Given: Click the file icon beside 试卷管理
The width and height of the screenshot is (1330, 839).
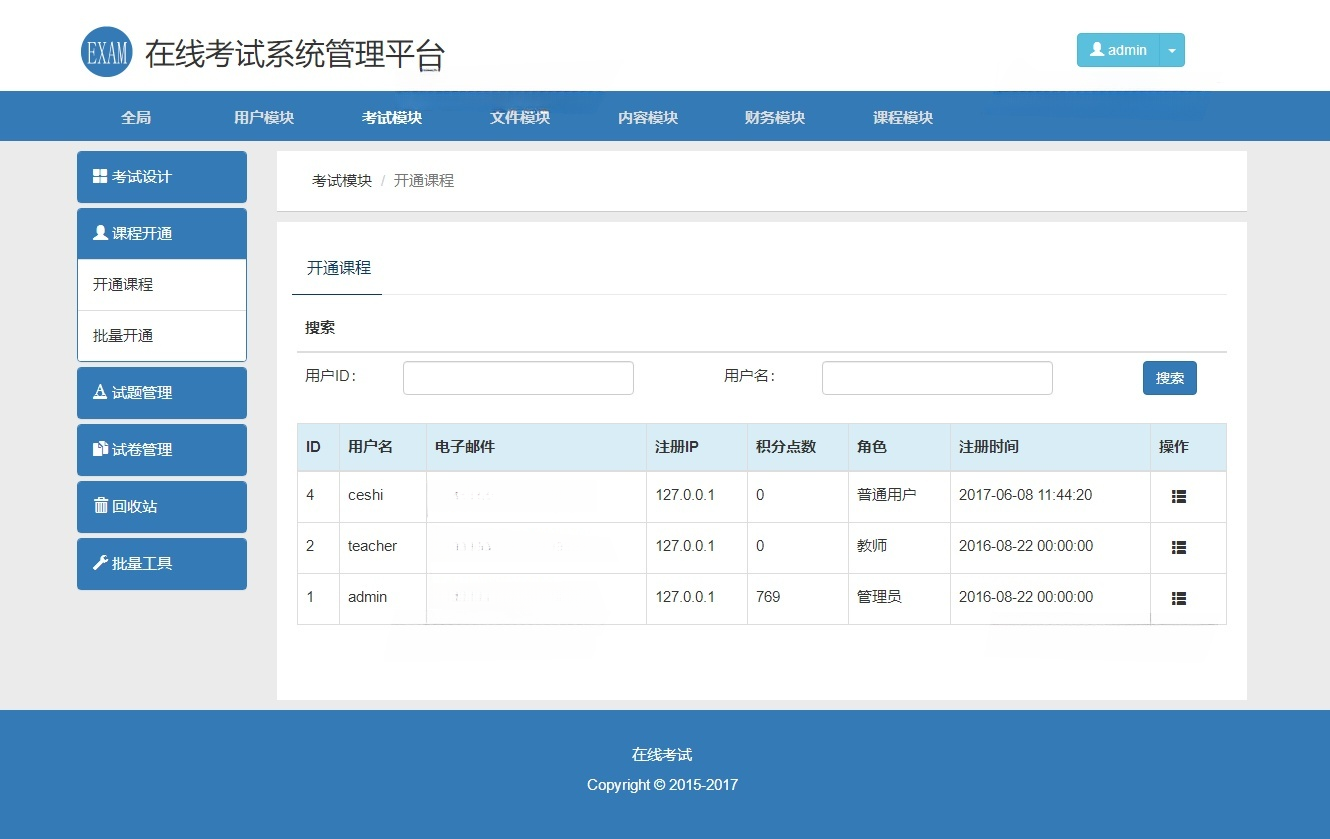Looking at the screenshot, I should click(x=99, y=449).
